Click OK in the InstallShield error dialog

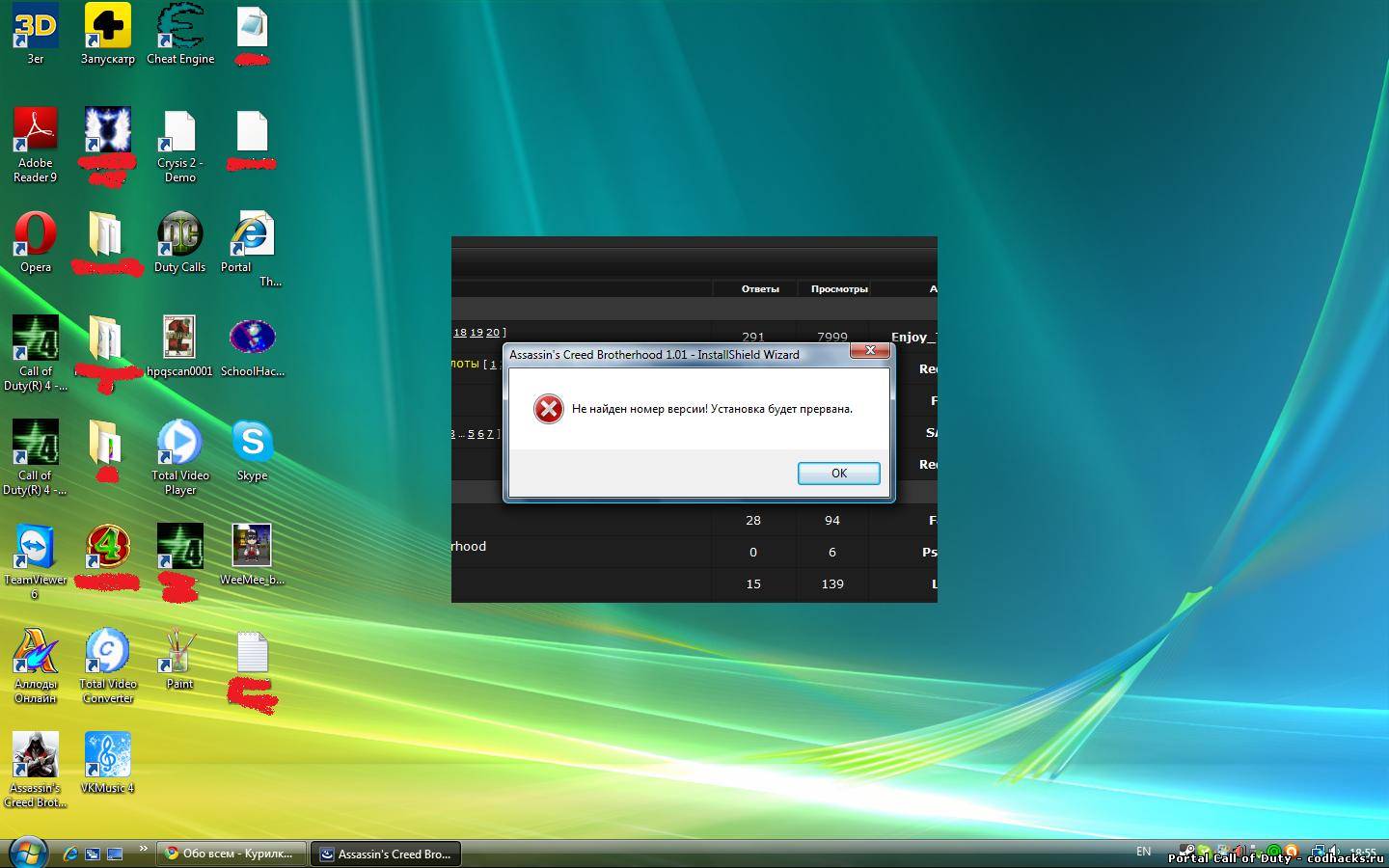point(838,473)
